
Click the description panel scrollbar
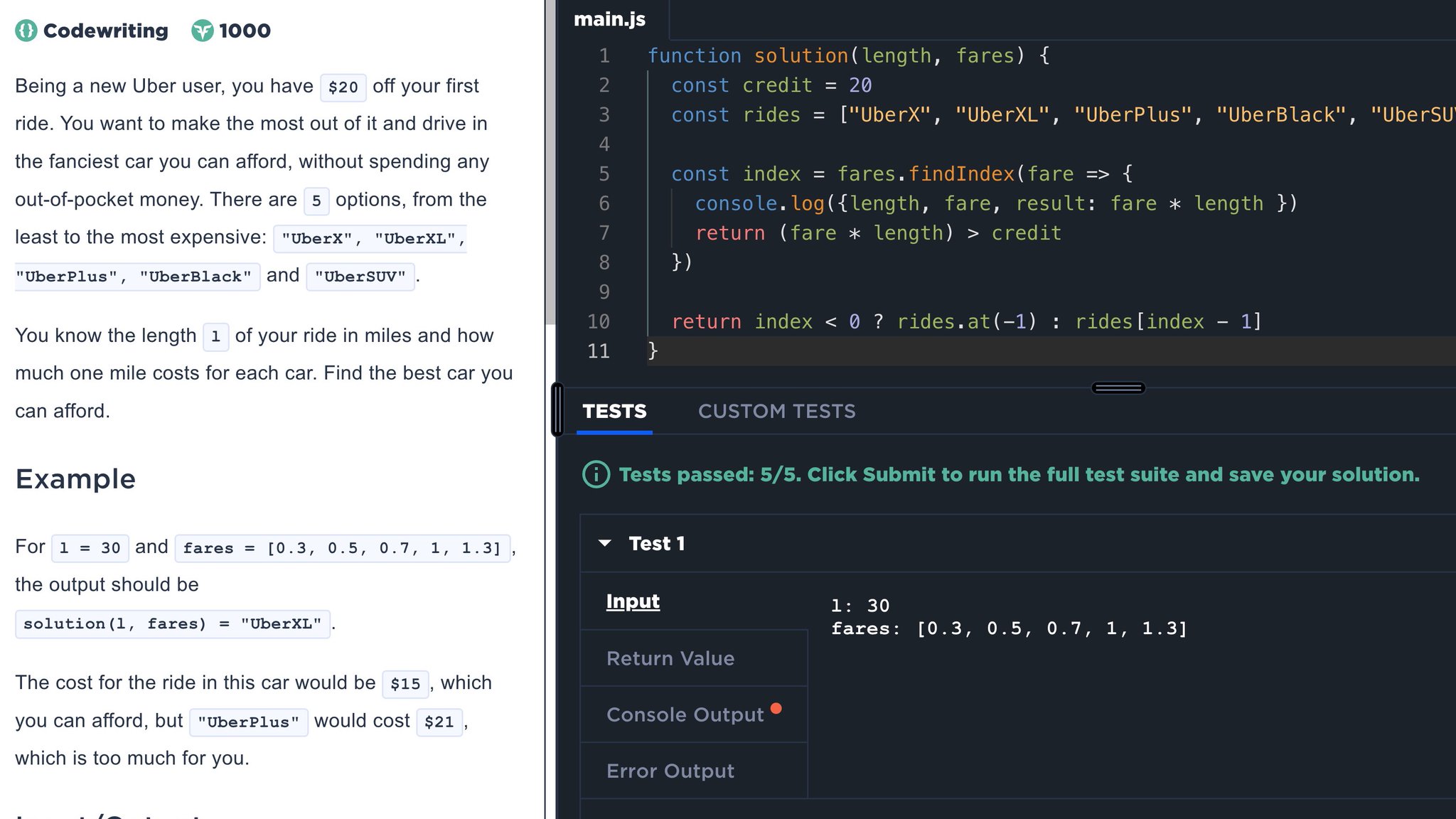[x=550, y=164]
